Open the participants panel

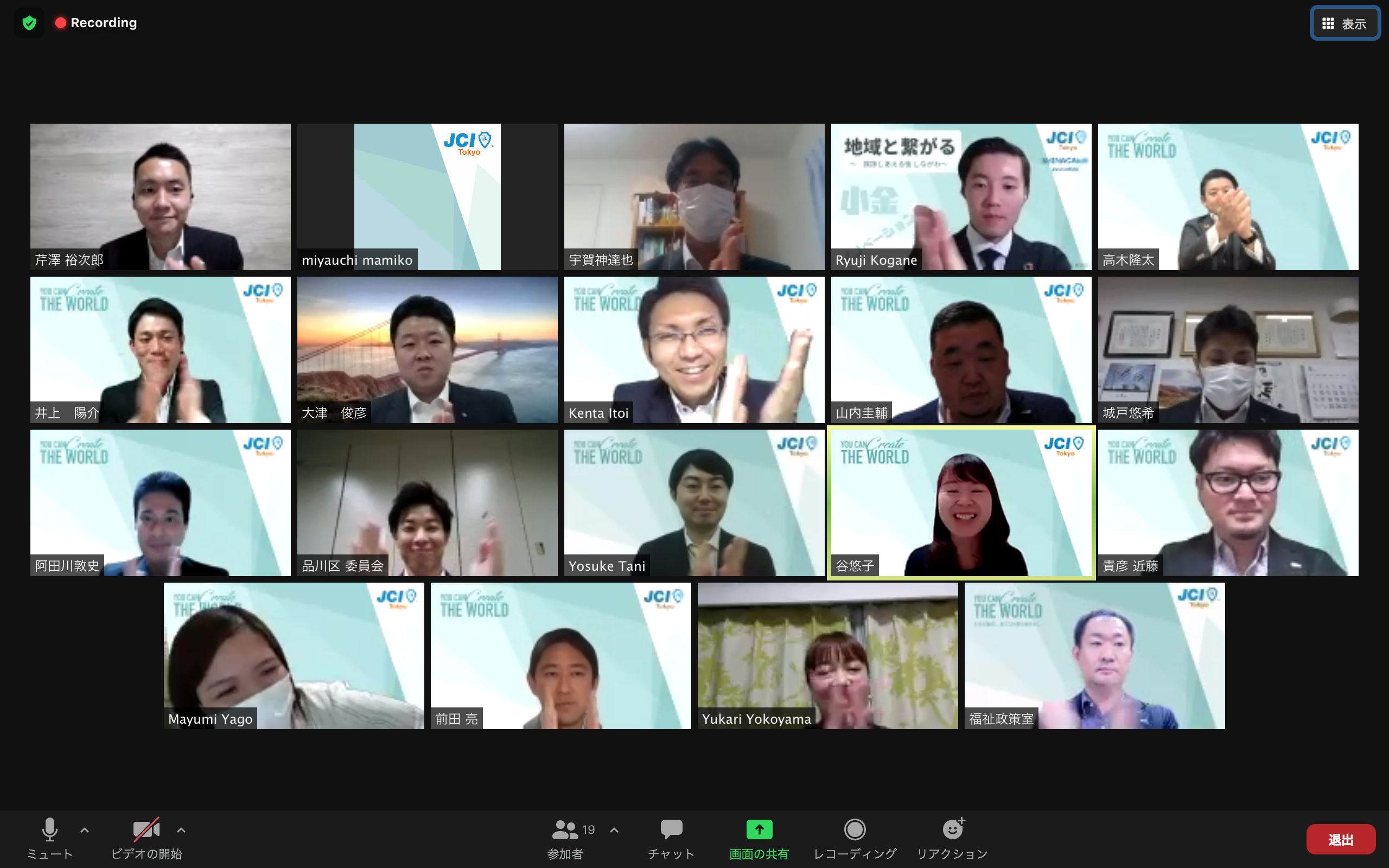(x=565, y=830)
